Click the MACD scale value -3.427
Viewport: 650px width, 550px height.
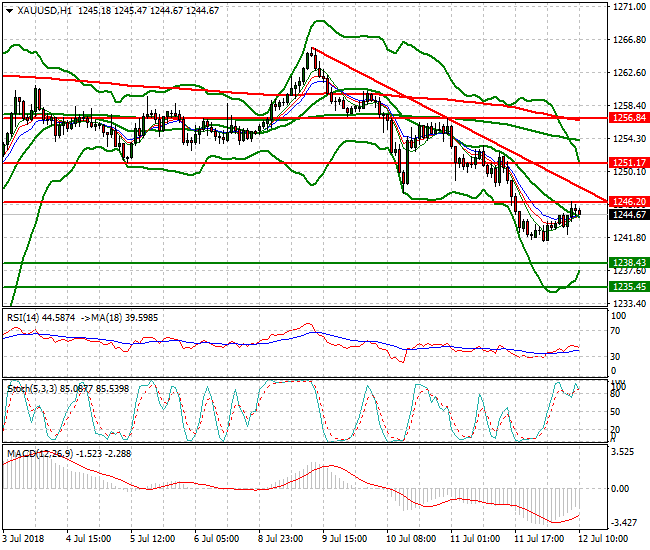tap(626, 523)
